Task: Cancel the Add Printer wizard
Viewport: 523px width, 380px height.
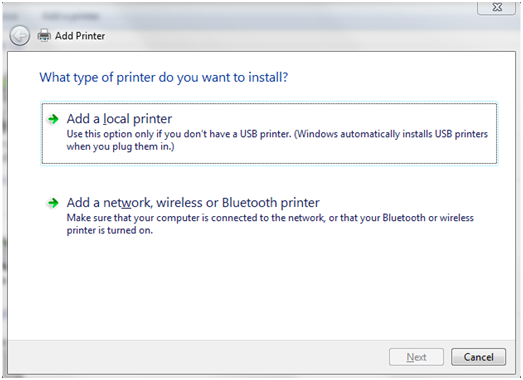Action: (x=478, y=357)
